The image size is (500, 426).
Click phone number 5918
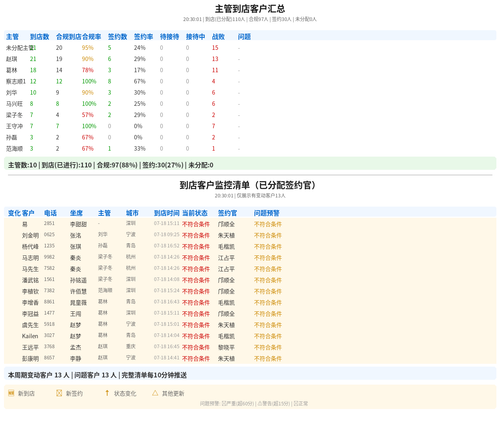click(49, 324)
